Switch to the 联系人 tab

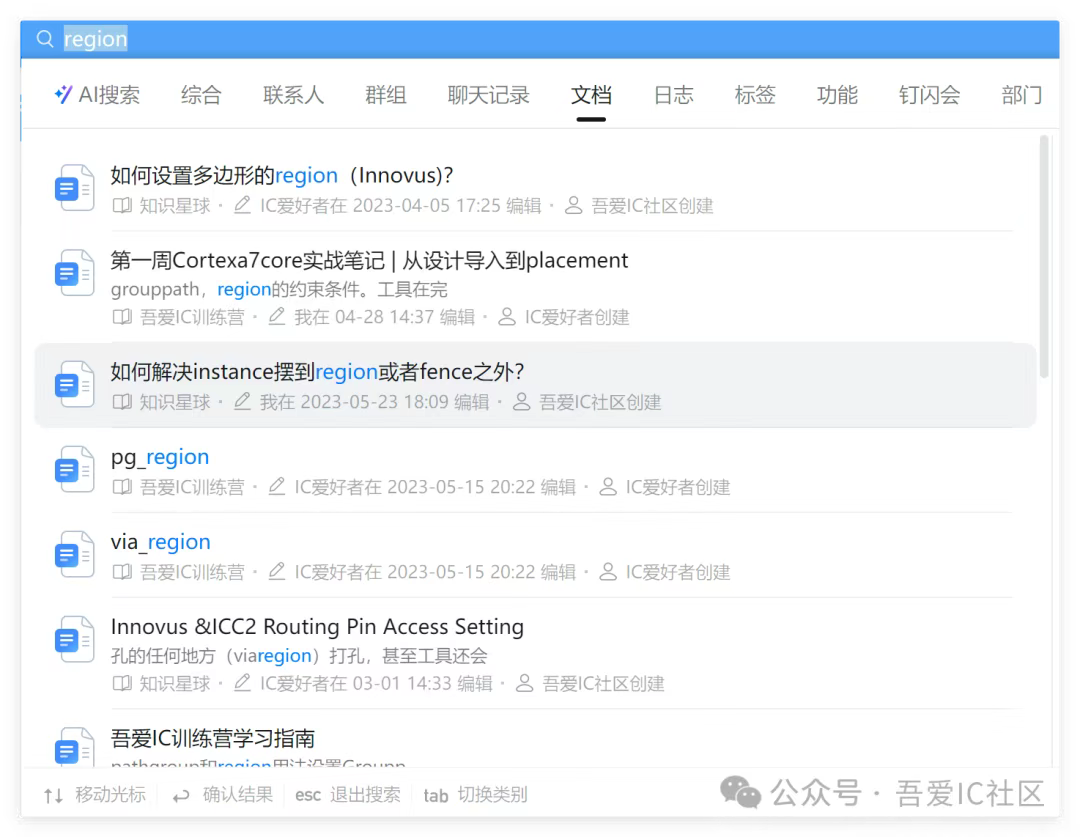tap(293, 94)
